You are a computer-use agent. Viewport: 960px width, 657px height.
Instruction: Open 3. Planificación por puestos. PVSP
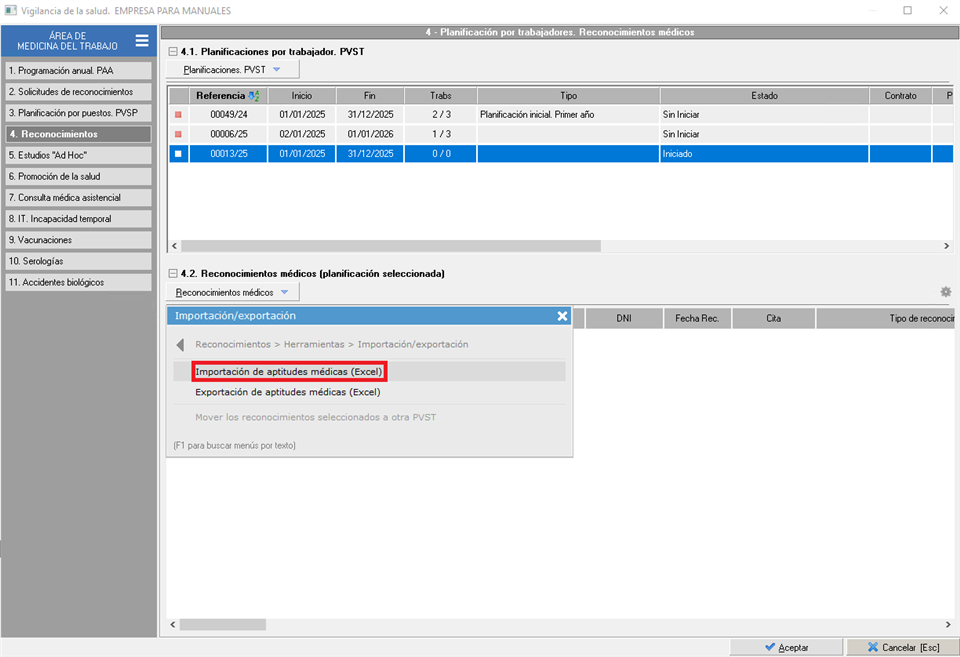78,113
